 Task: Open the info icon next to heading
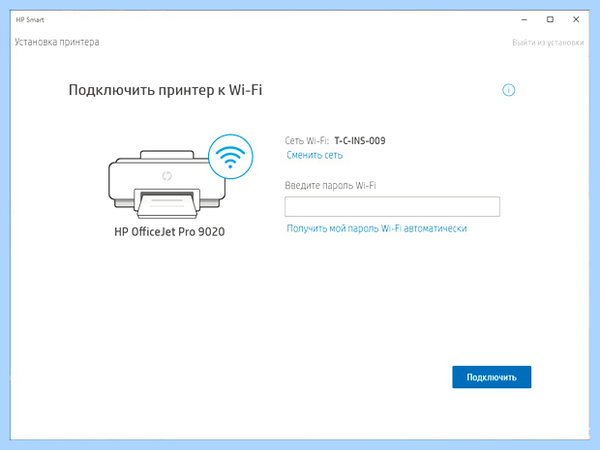tap(508, 90)
